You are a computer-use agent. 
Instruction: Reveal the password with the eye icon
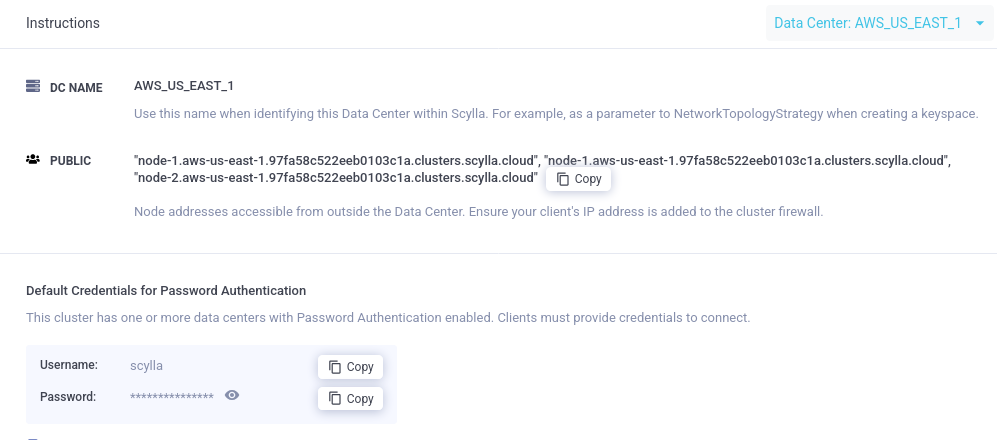(232, 395)
